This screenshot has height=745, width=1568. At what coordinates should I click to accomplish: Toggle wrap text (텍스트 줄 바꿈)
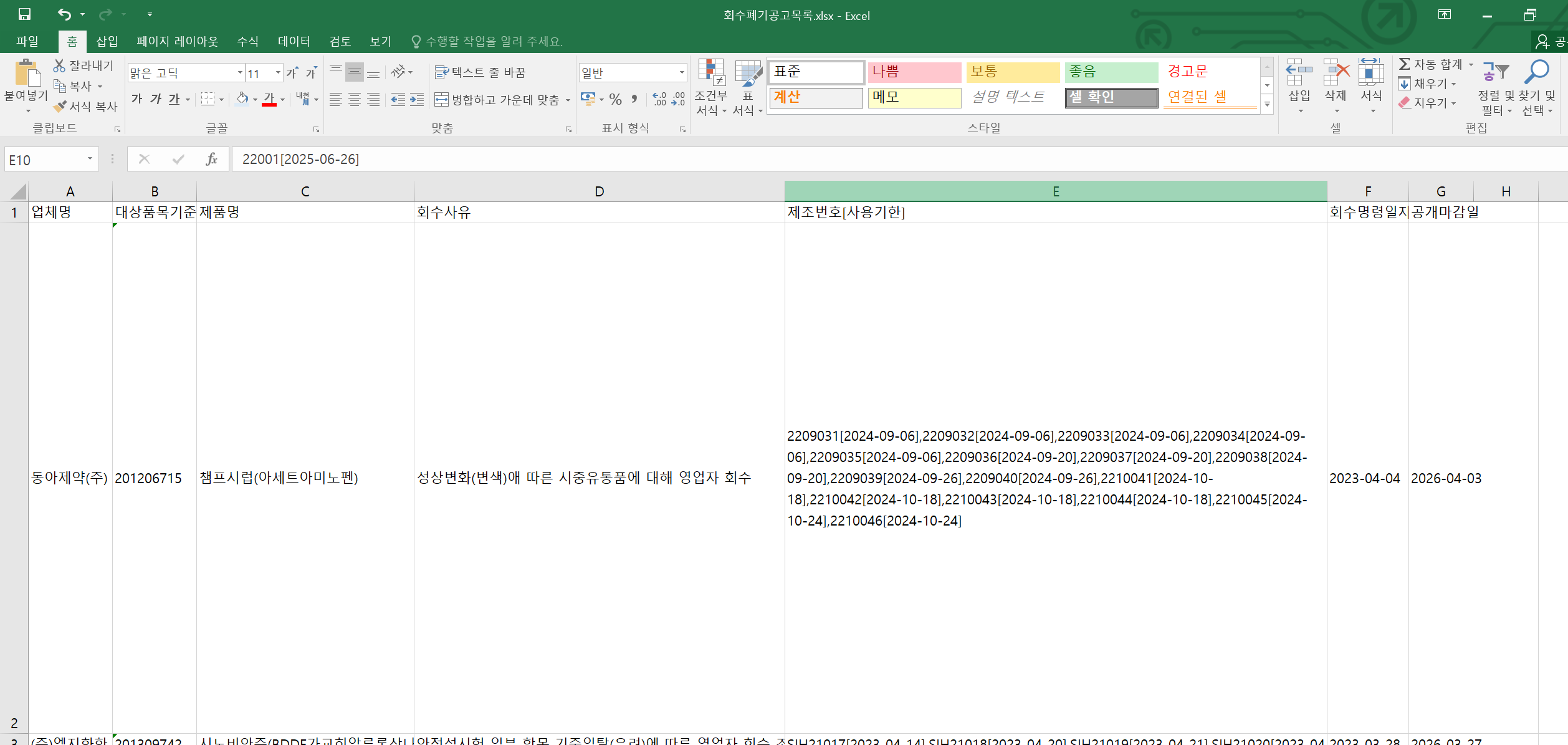[480, 72]
